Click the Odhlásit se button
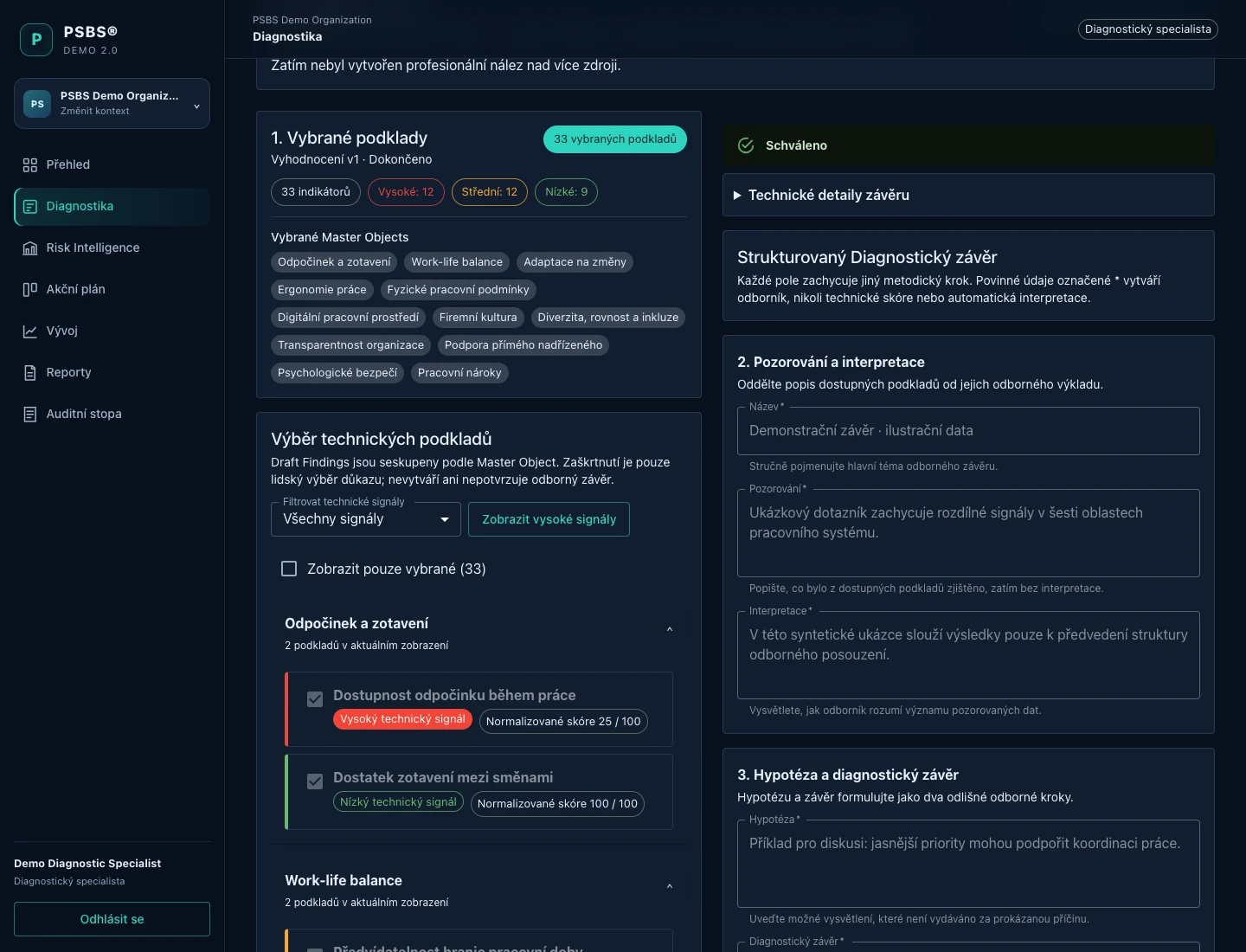This screenshot has width=1246, height=952. click(112, 919)
